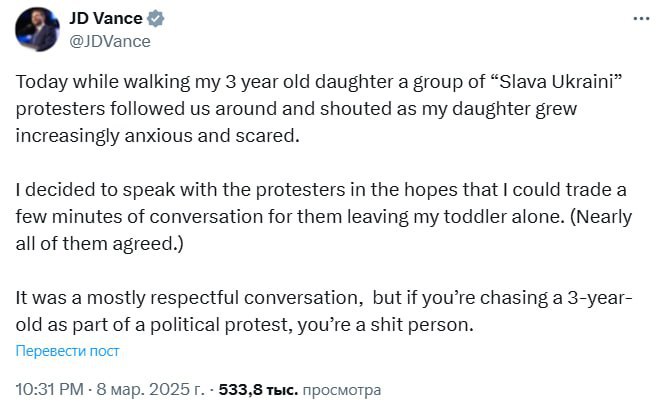Click the JD Vance display name
The width and height of the screenshot is (663, 410).
coord(104,20)
